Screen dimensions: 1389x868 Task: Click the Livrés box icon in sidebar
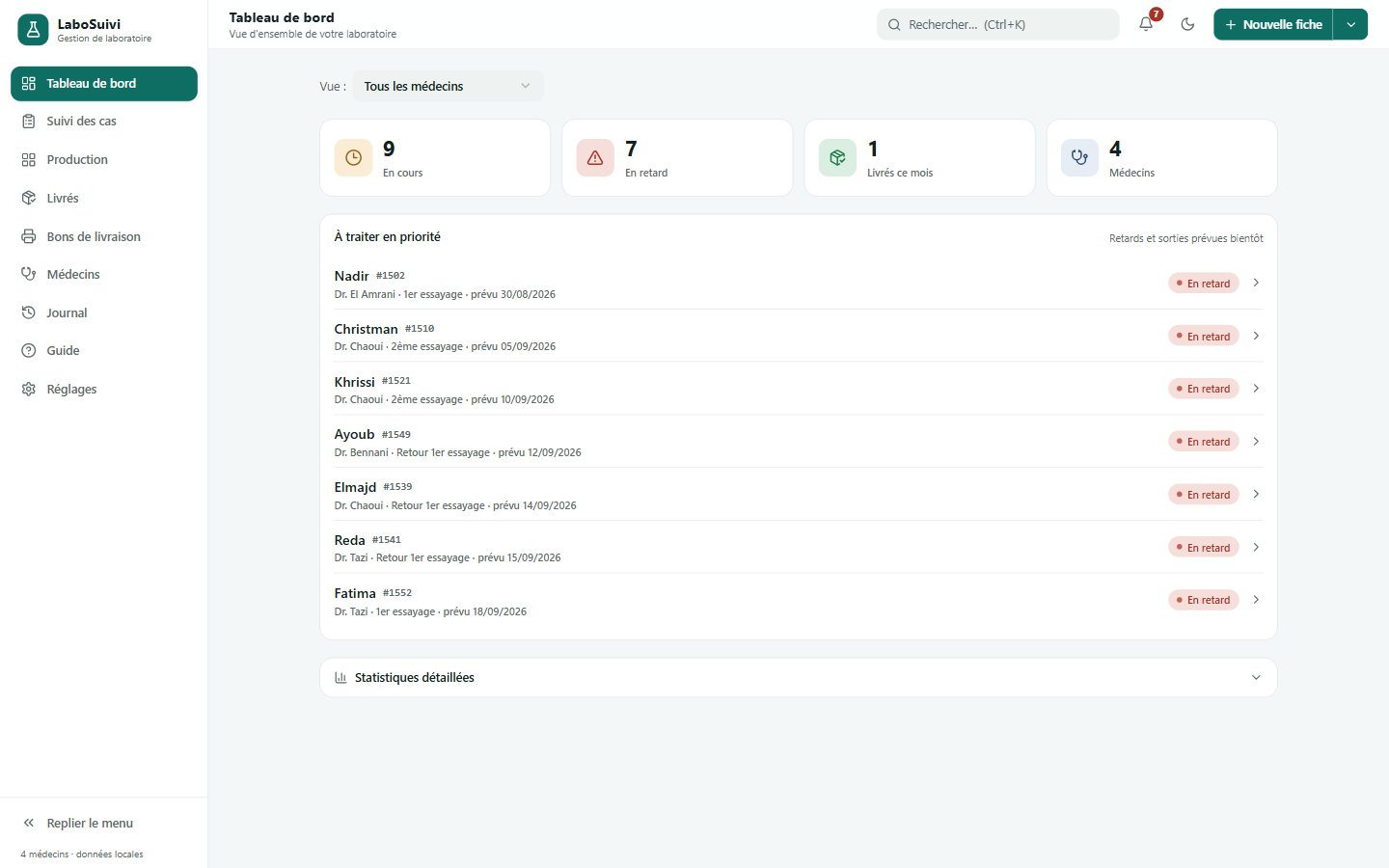click(x=29, y=198)
